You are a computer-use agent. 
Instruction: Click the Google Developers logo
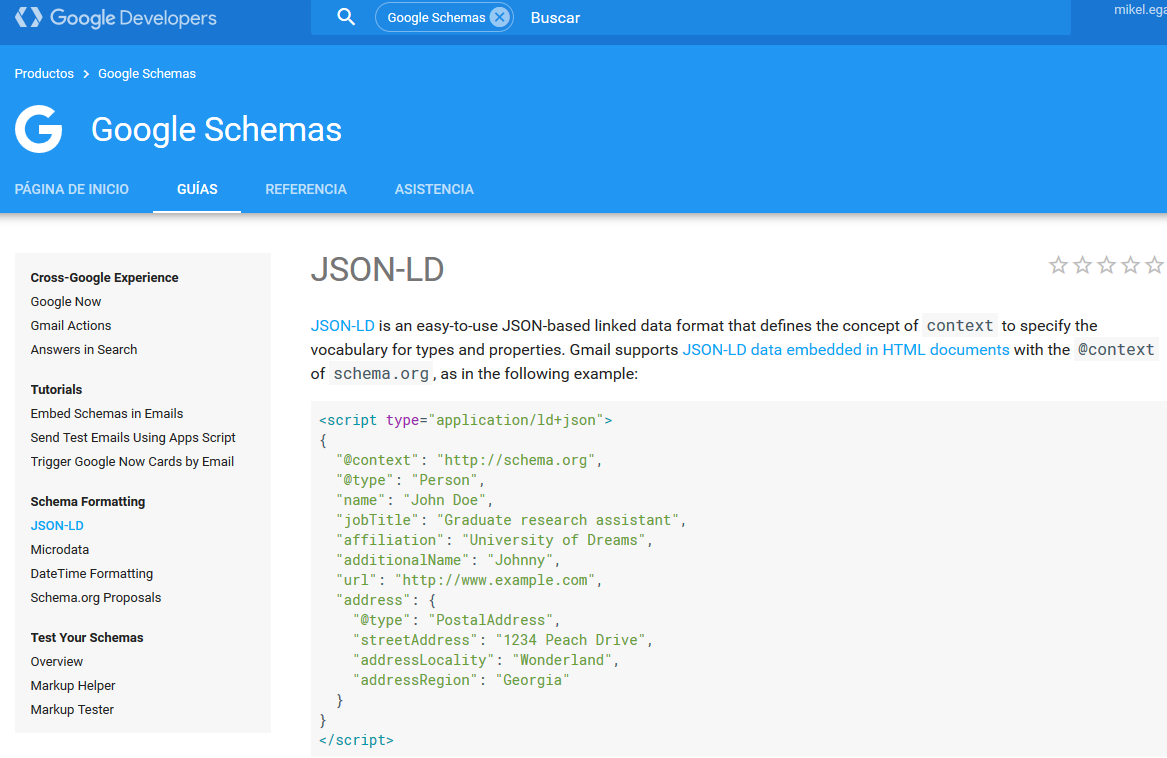[115, 18]
